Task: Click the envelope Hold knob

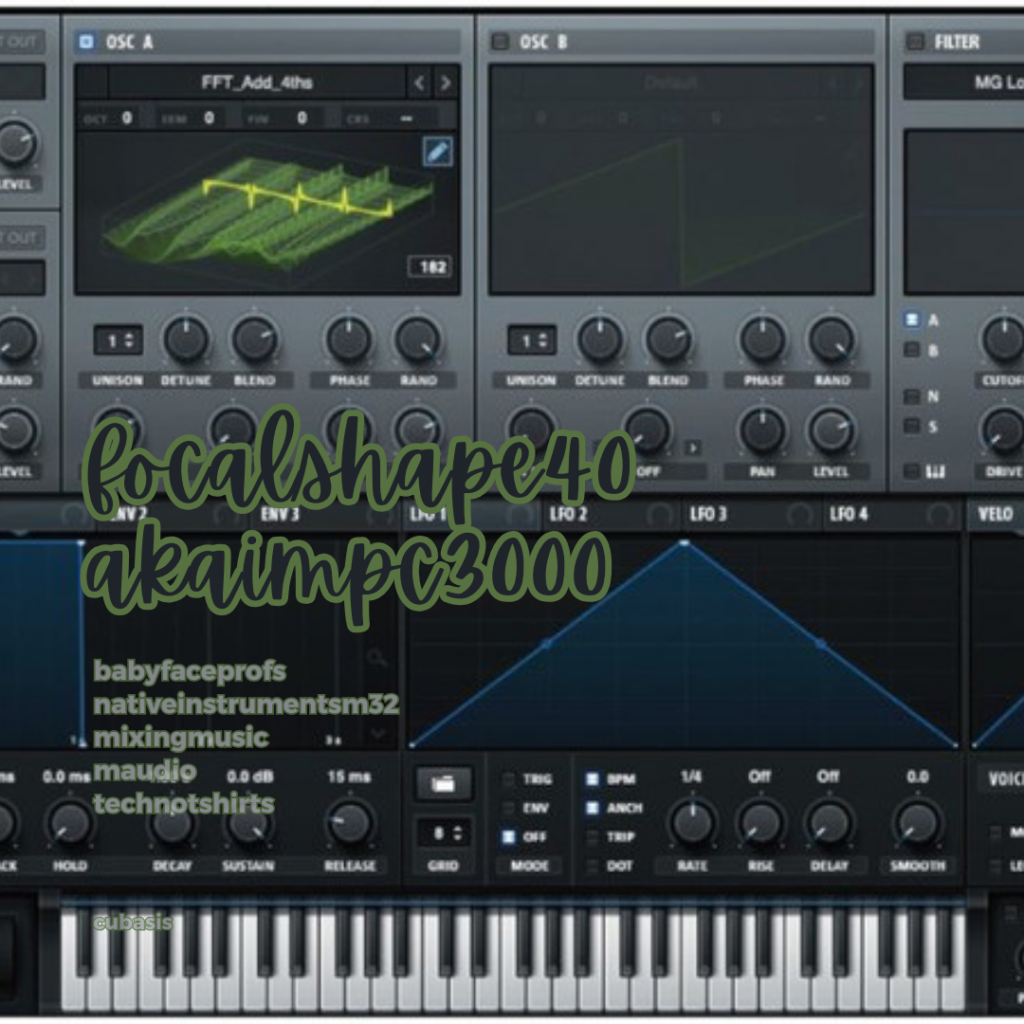Action: 70,824
